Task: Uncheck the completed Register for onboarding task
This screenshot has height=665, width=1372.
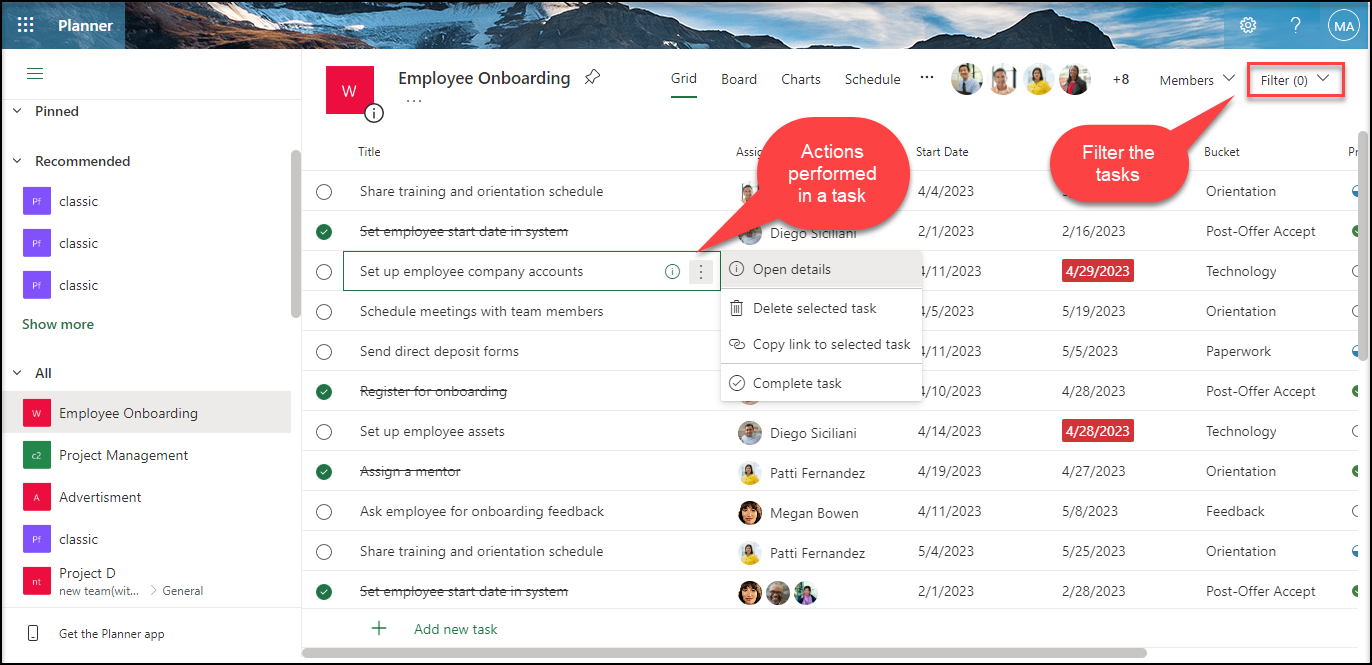Action: [324, 391]
